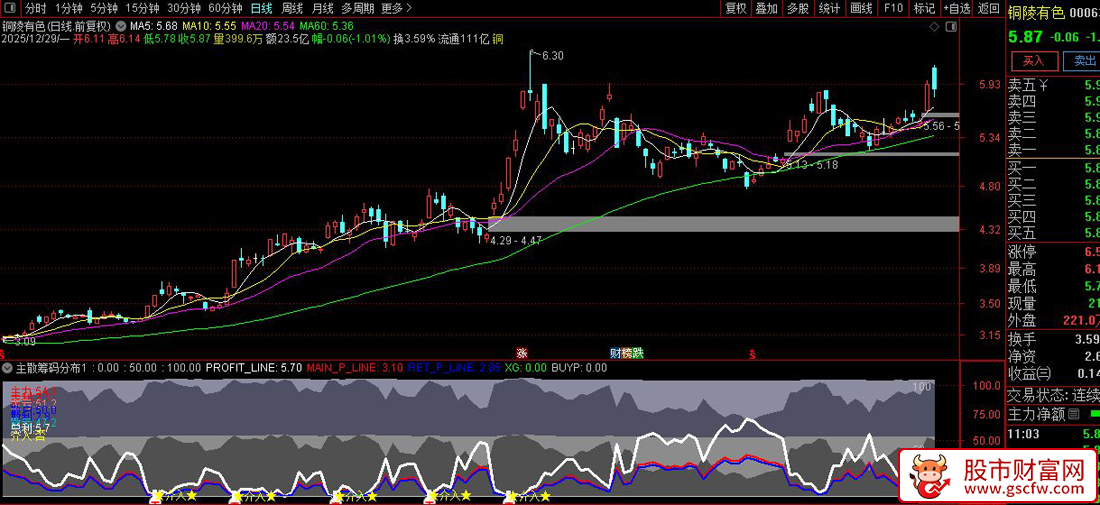Switch to the 日线 daily chart tab
This screenshot has height=505, width=1100.
click(261, 8)
